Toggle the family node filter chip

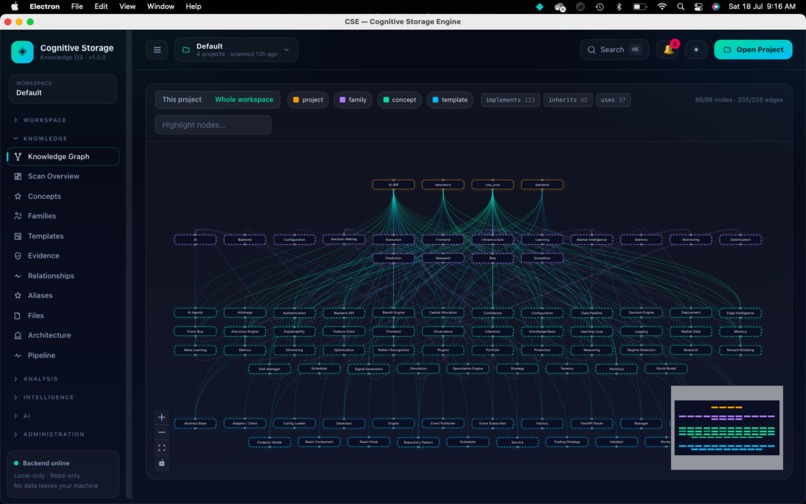pyautogui.click(x=353, y=100)
